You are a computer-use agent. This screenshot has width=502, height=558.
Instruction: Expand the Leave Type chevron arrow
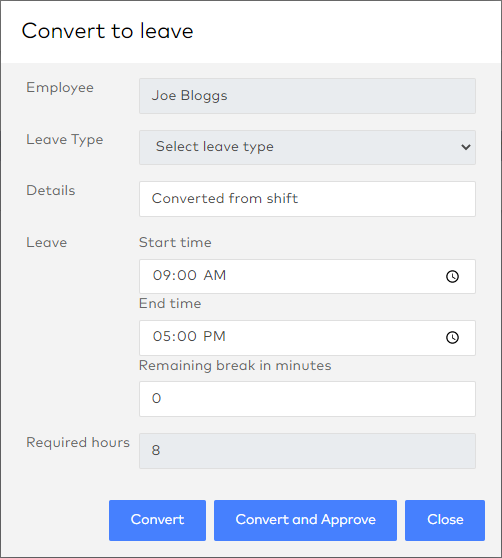[466, 147]
